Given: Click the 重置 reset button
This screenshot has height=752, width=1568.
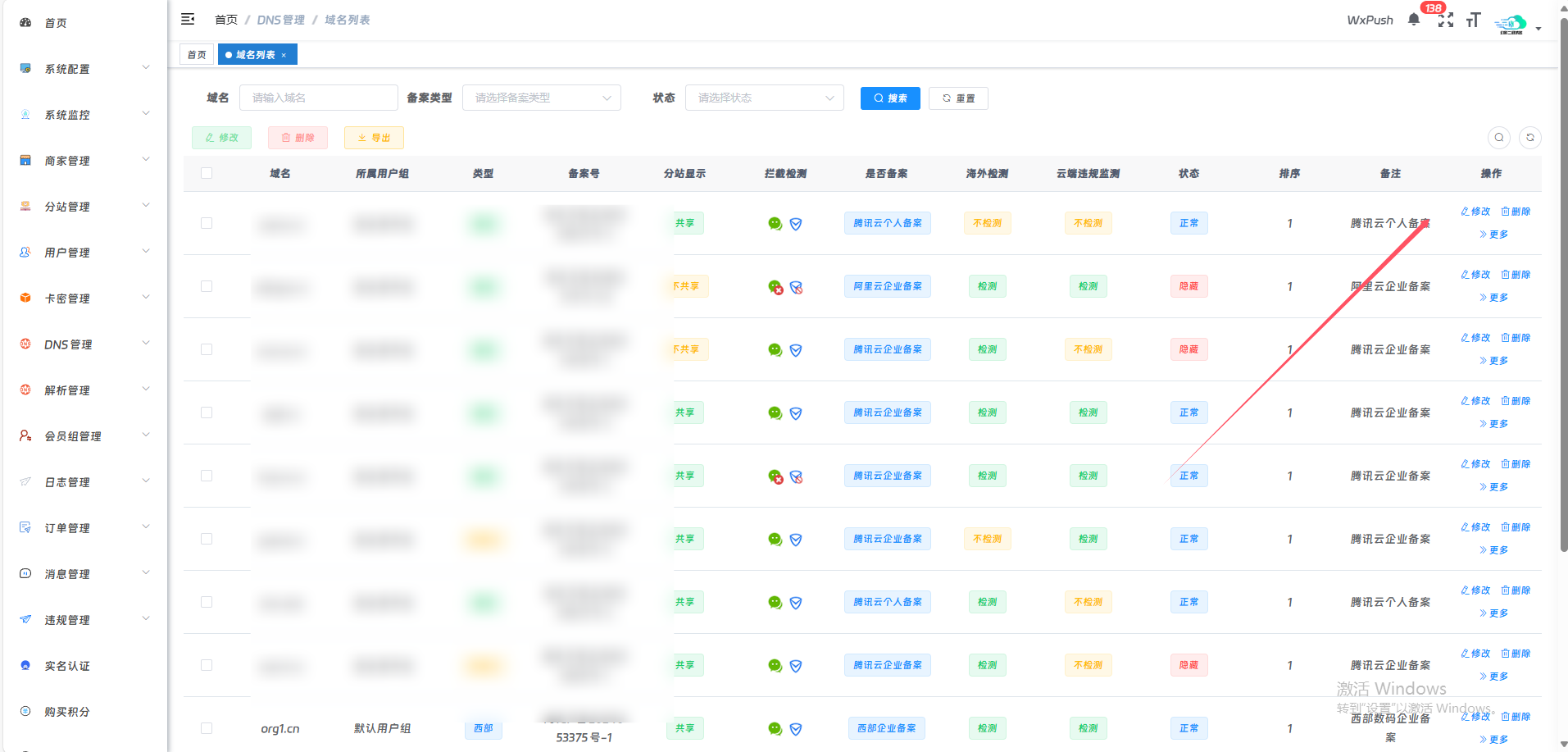Looking at the screenshot, I should coord(958,98).
